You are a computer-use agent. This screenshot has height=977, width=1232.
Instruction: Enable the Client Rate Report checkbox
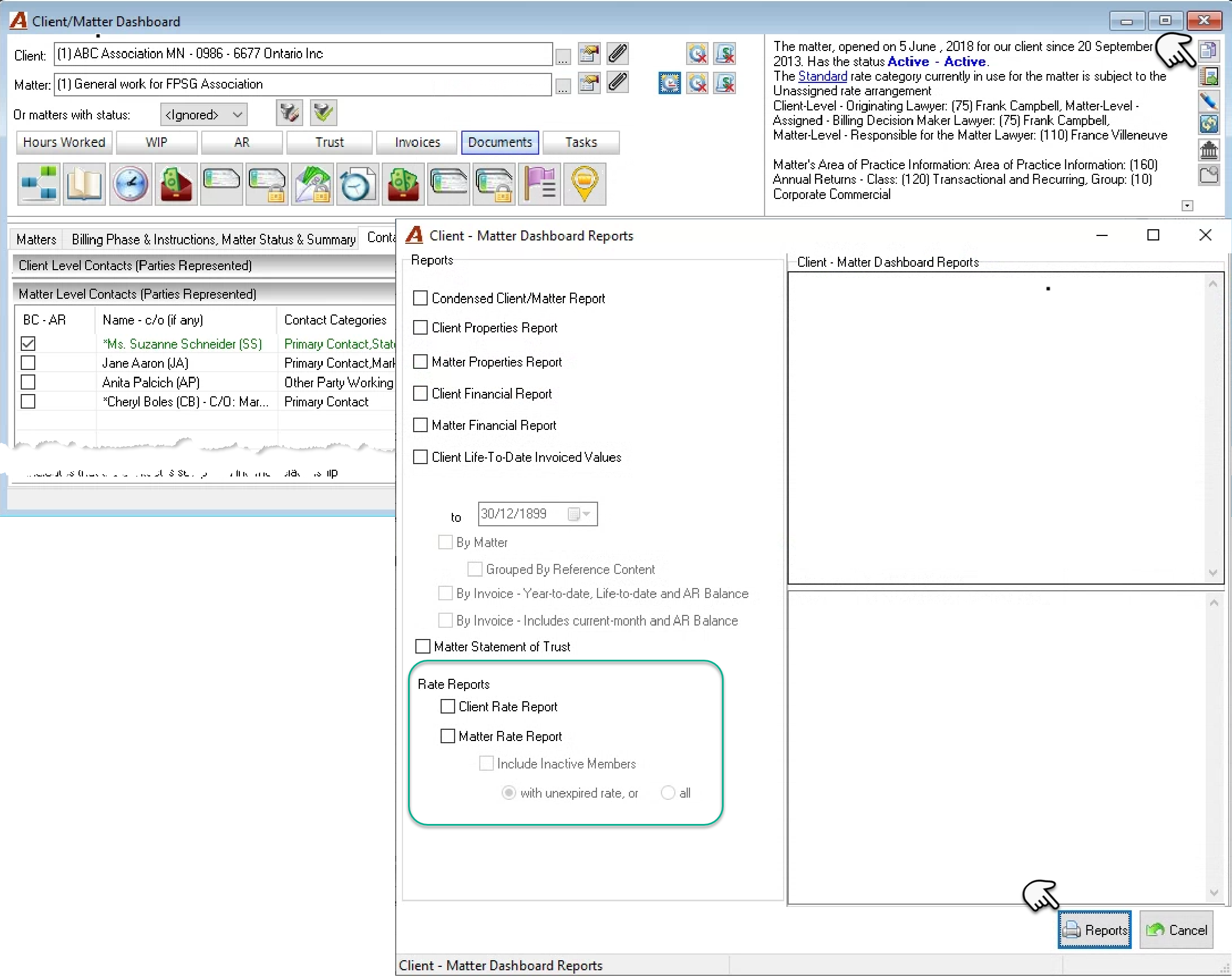click(x=447, y=707)
